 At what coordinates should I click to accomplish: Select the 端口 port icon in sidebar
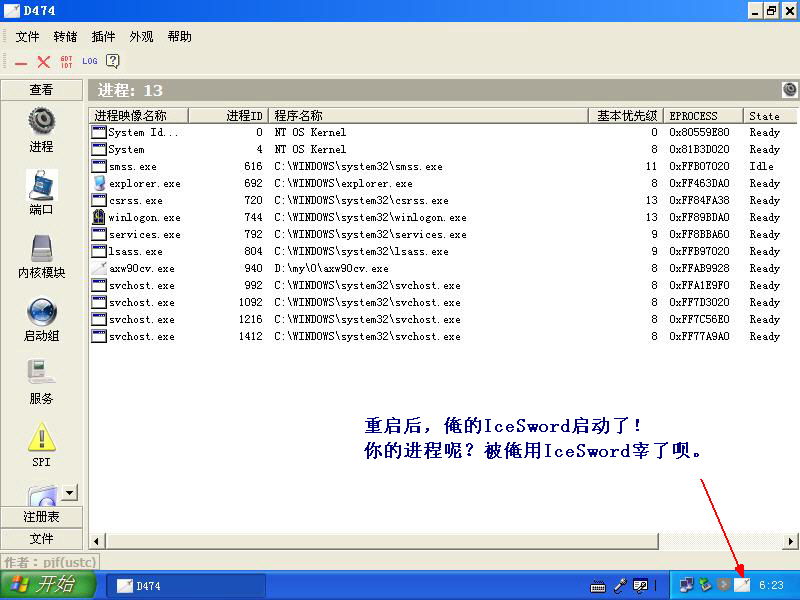coord(41,185)
